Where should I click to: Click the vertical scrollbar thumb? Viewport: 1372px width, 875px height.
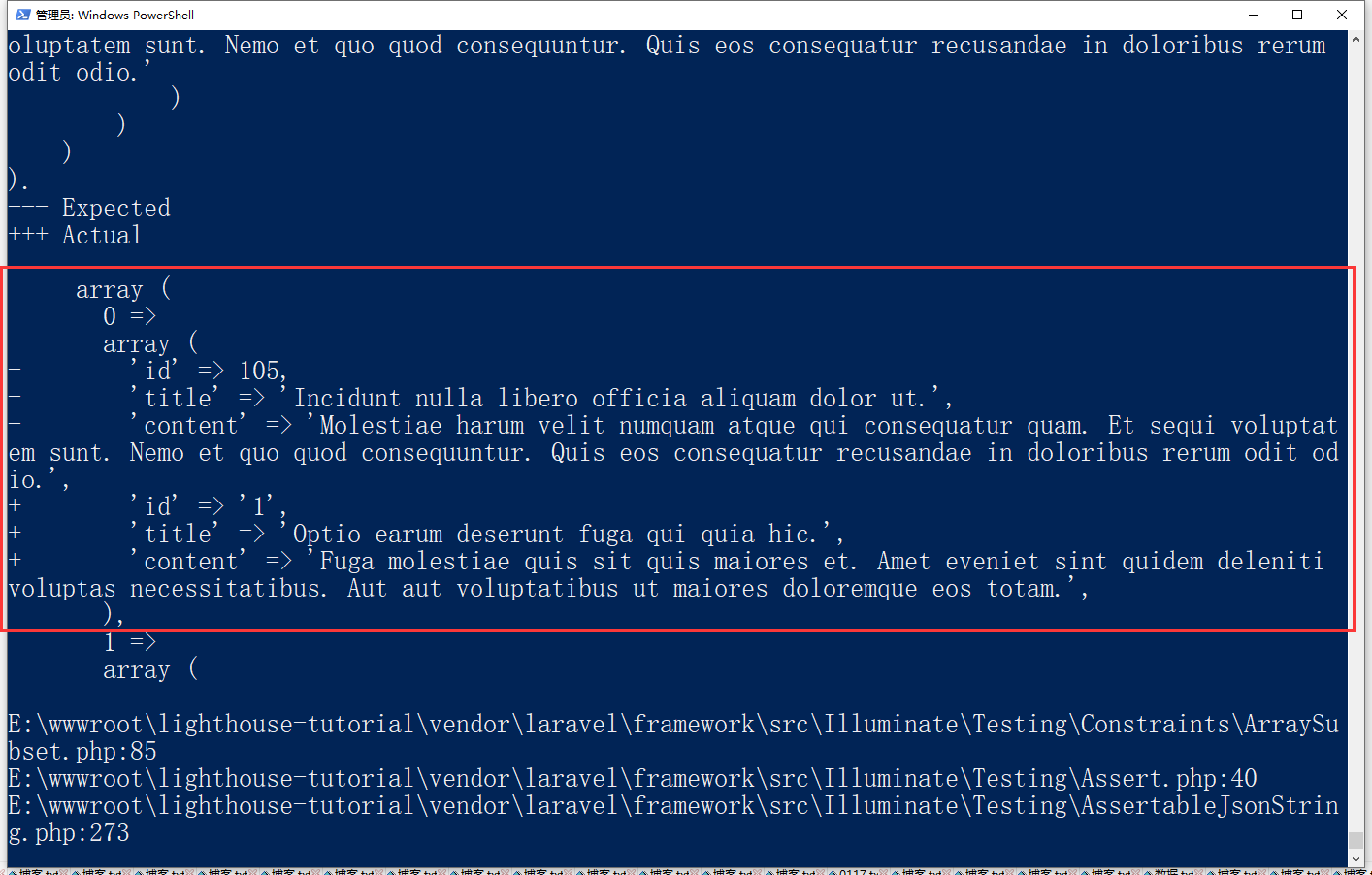pyautogui.click(x=1356, y=840)
